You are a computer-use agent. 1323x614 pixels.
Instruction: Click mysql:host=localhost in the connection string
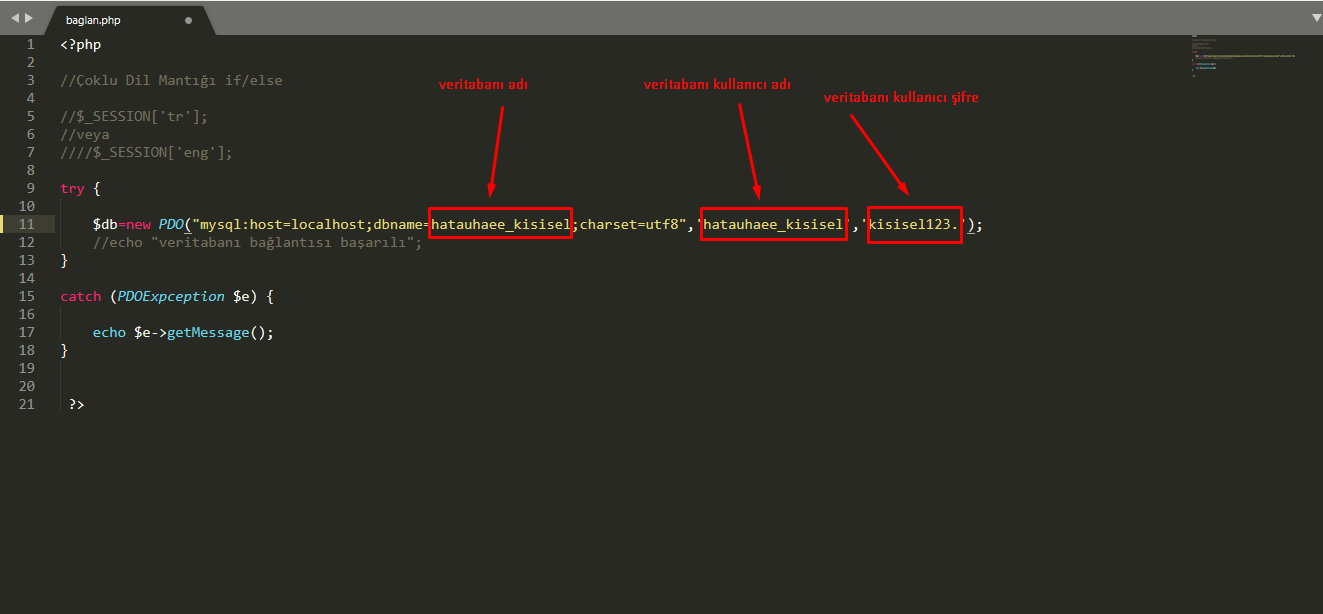[283, 225]
